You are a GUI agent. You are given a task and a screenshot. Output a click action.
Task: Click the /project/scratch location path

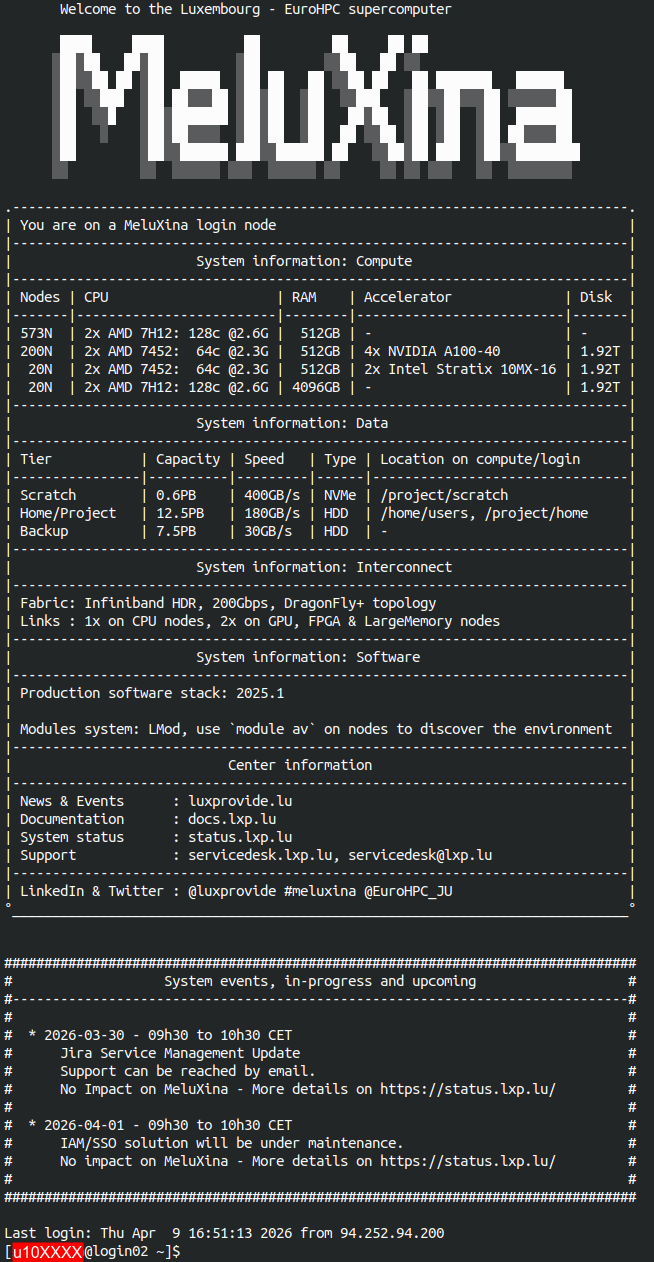(444, 495)
